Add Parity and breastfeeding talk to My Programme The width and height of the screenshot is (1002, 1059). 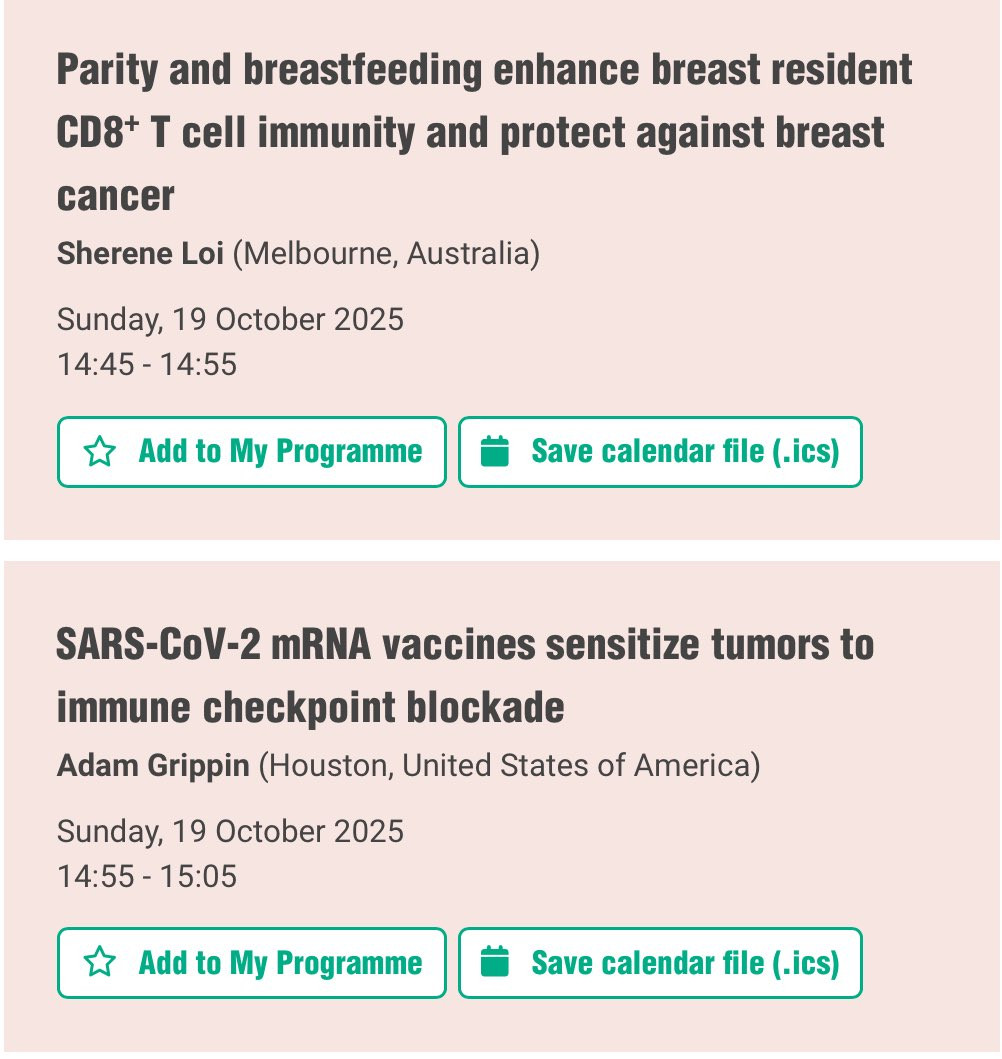pyautogui.click(x=252, y=453)
